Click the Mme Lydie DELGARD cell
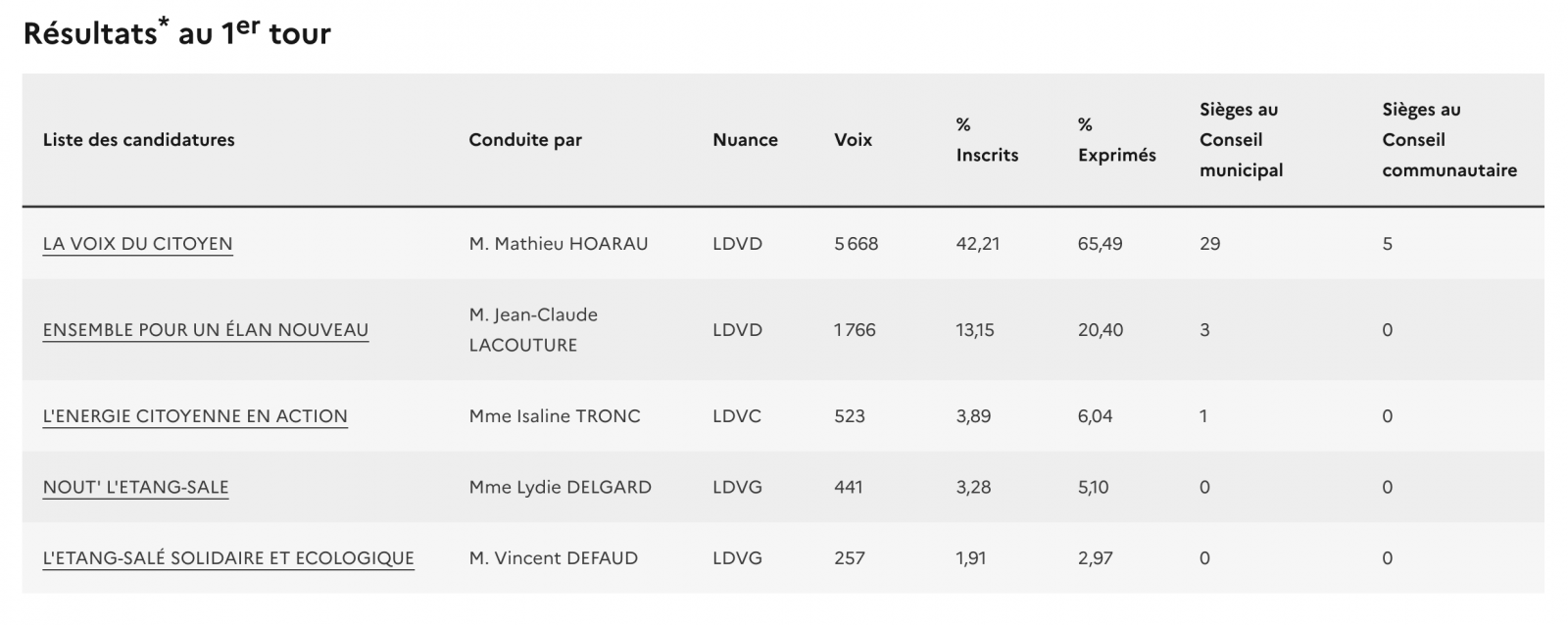1568x625 pixels. (560, 487)
